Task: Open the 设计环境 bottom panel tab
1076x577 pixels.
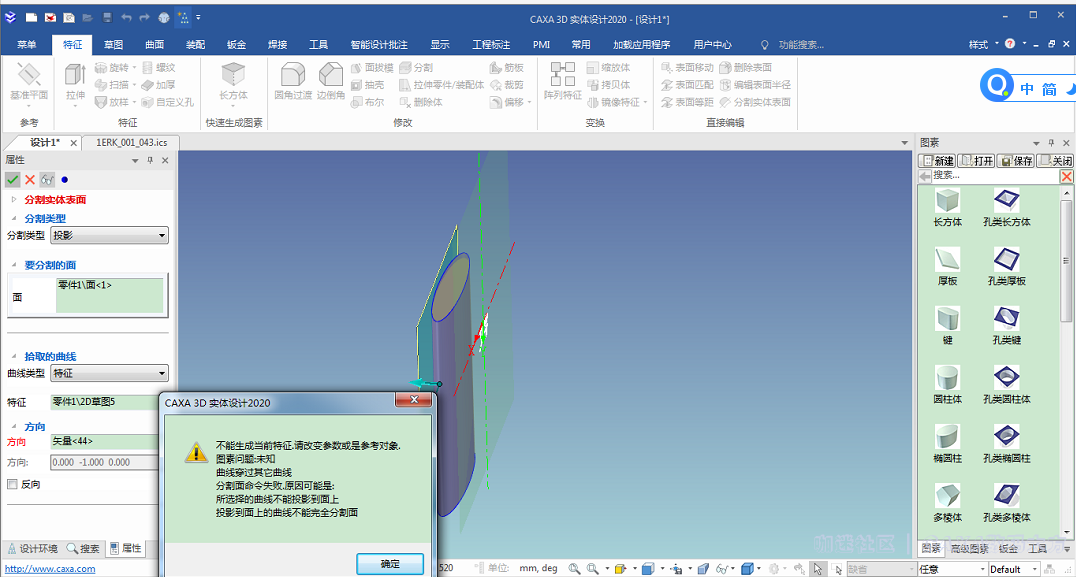Action: pos(32,549)
